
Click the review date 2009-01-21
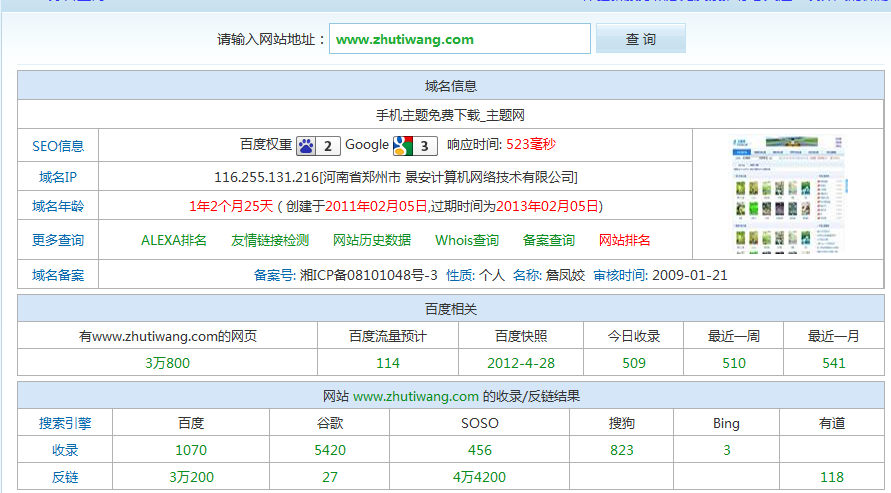pyautogui.click(x=690, y=275)
